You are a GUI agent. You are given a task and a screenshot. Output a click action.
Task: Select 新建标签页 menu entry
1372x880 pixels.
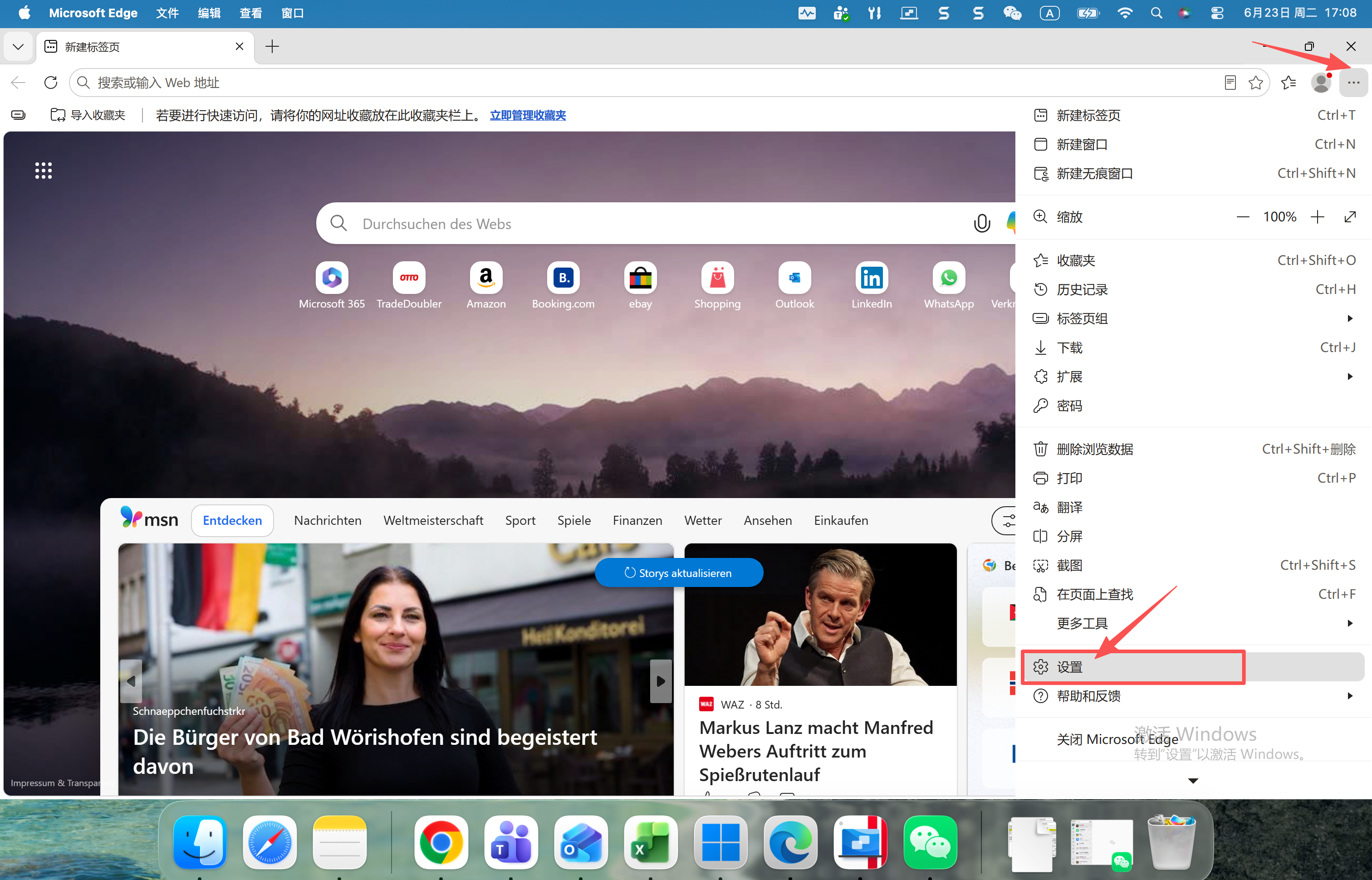(1193, 115)
